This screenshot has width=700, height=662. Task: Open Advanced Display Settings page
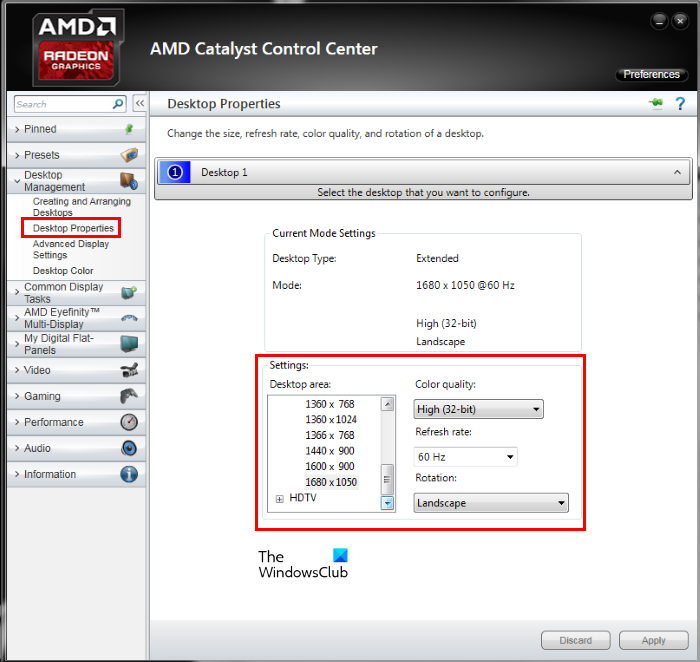[x=71, y=249]
